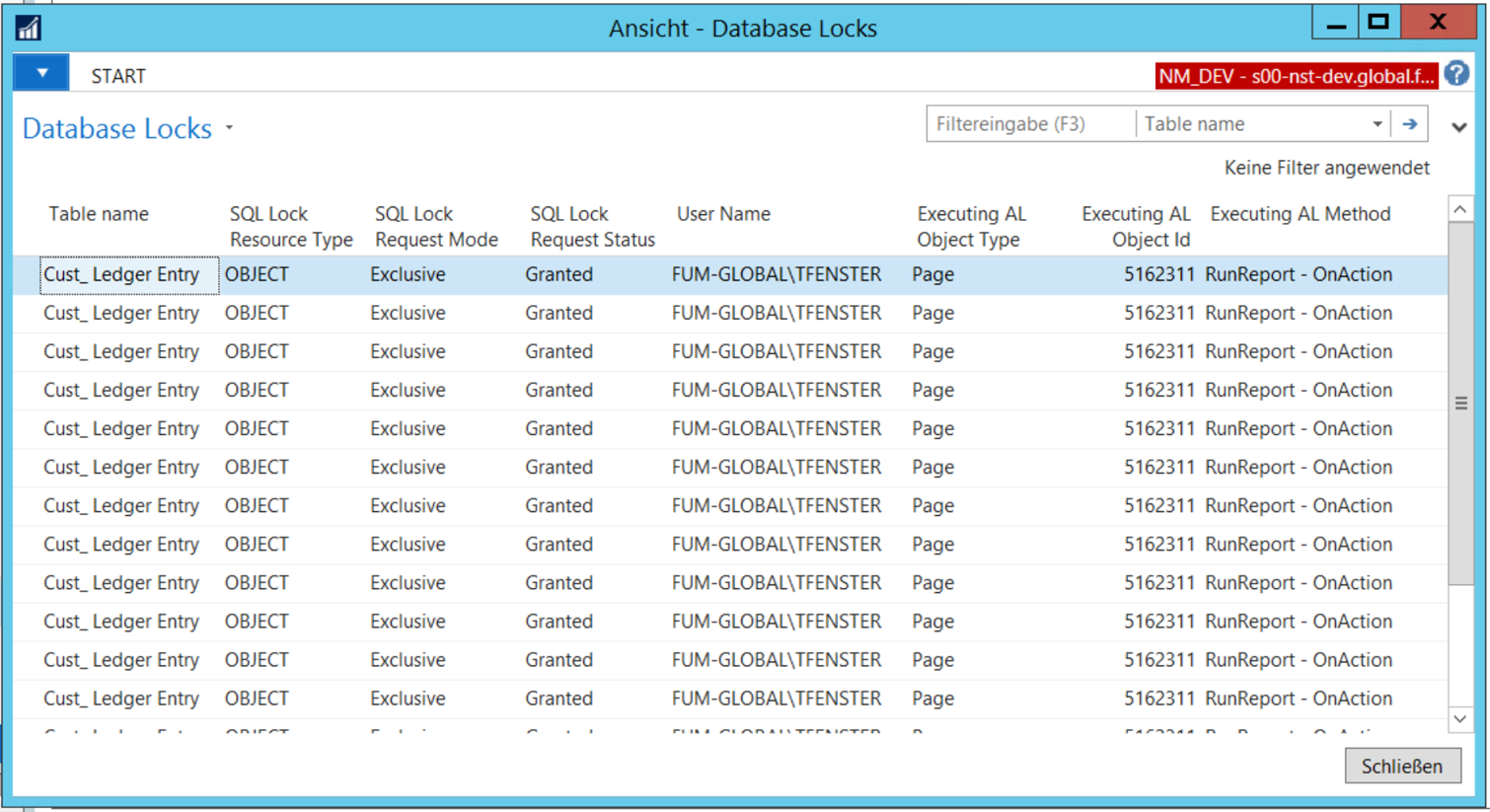Maximize the Database Locks window
The height and width of the screenshot is (812, 1490).
[1378, 22]
